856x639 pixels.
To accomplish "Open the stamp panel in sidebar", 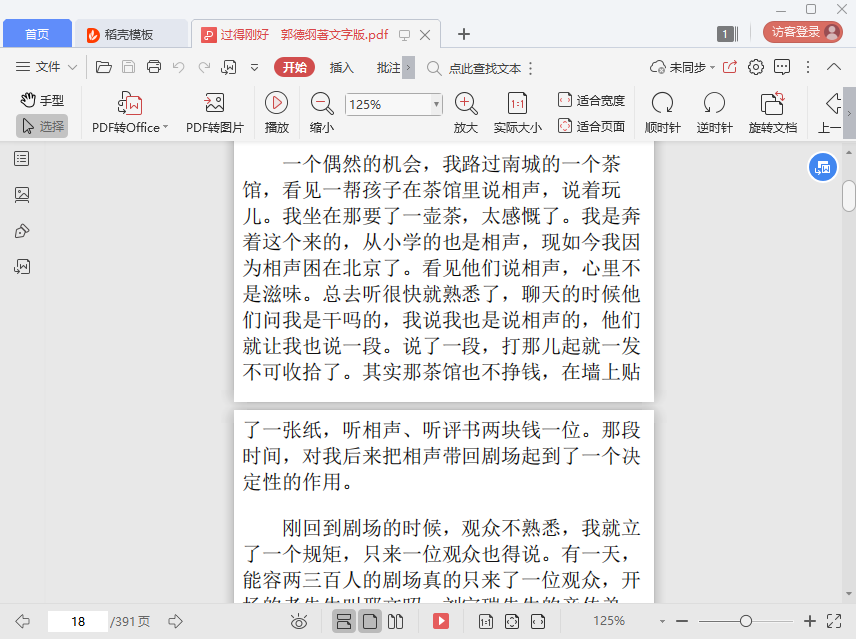I will point(22,231).
